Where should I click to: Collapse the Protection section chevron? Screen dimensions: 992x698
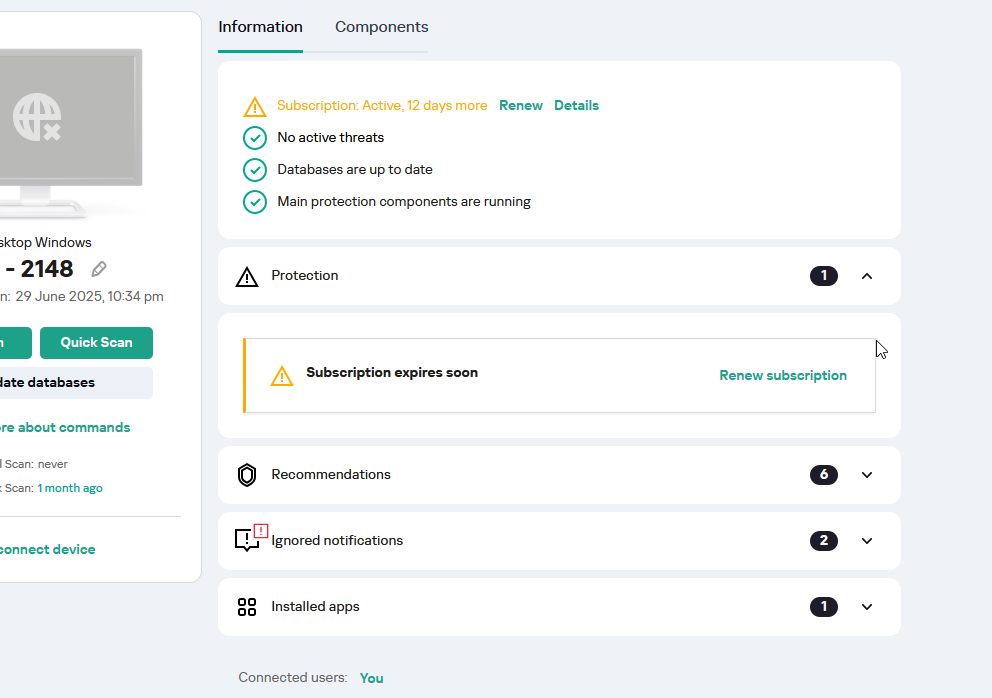tap(867, 276)
